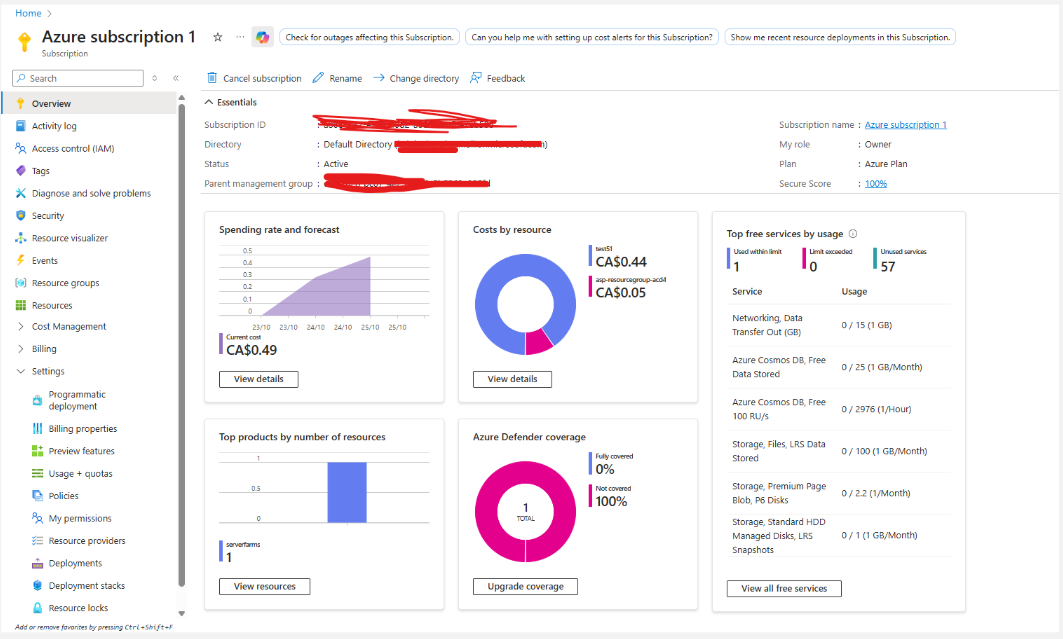The height and width of the screenshot is (639, 1063).
Task: Click Cancel subscription in toolbar
Action: [x=254, y=79]
